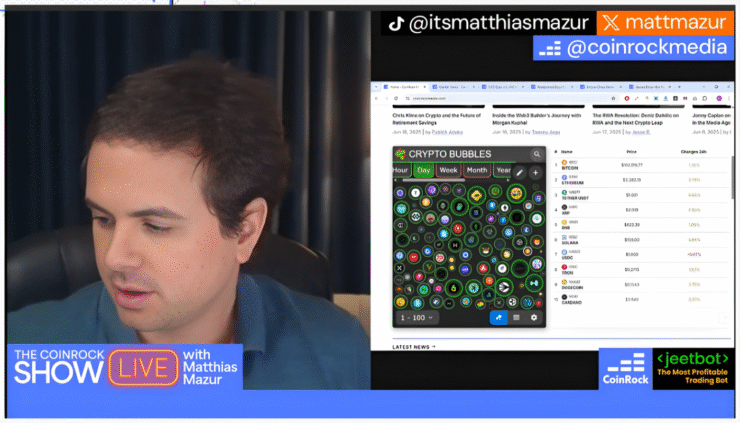Select the TRON row name
Viewport: 740px width, 423px height.
[x=567, y=272]
